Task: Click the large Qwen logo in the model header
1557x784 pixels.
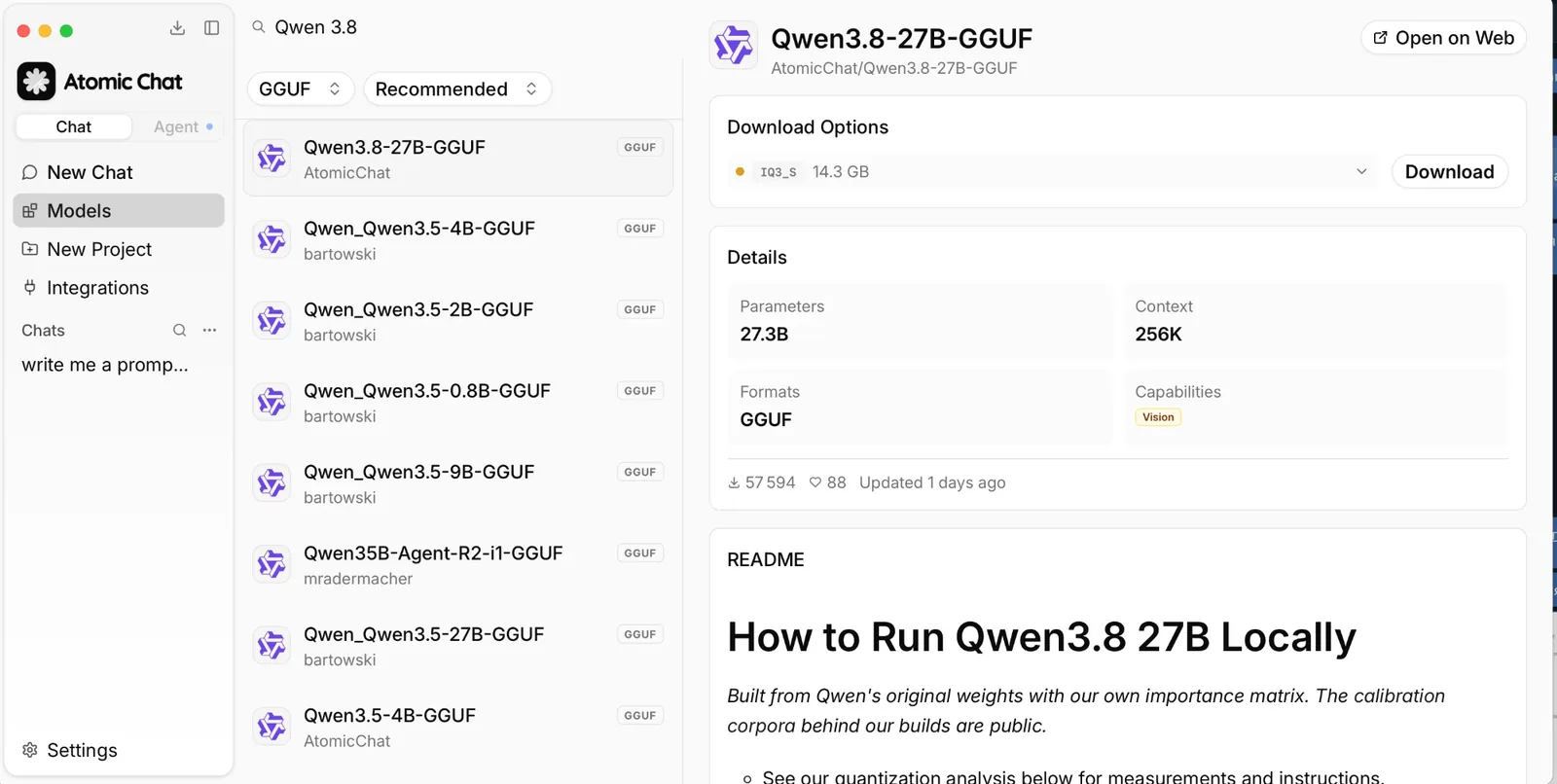Action: [x=734, y=45]
